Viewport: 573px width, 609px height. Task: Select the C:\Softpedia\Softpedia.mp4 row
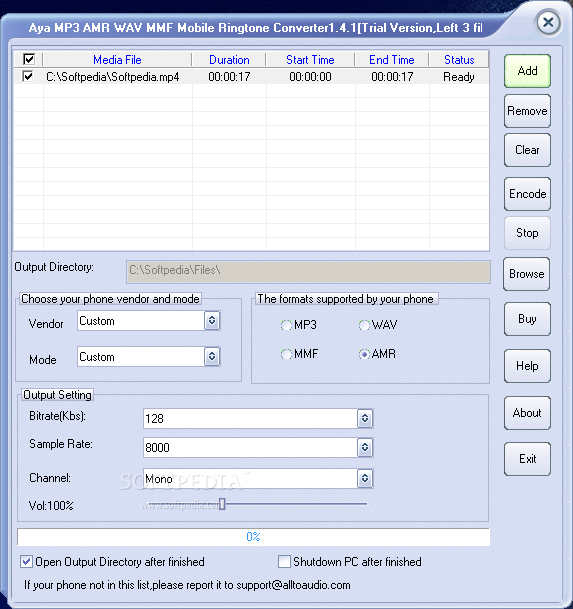(x=251, y=77)
